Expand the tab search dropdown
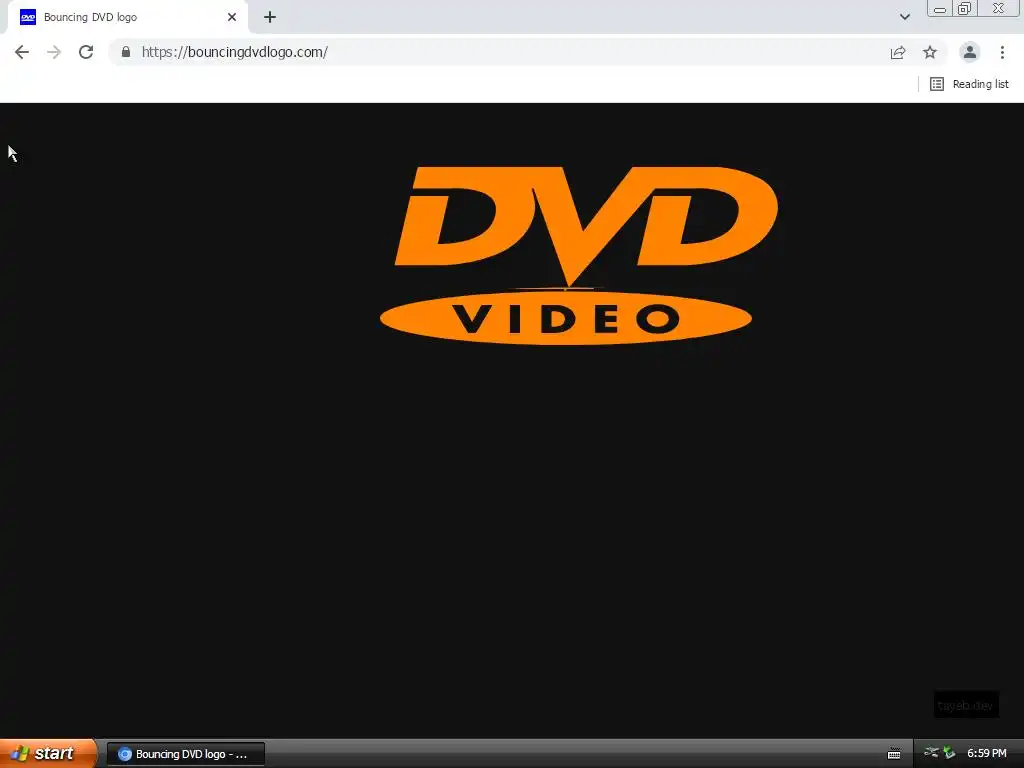This screenshot has width=1024, height=768. pyautogui.click(x=904, y=17)
